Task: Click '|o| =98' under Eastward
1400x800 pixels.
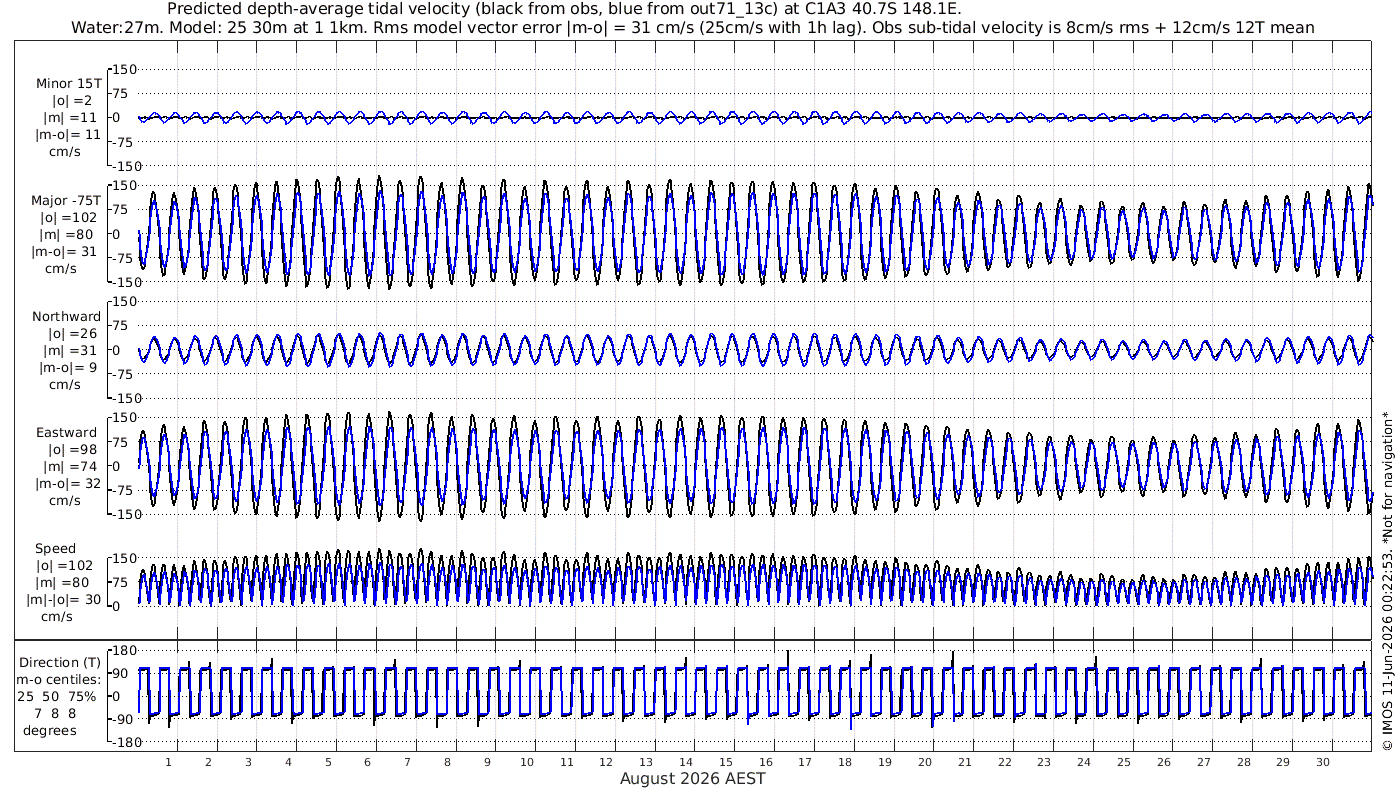Action: 72,450
